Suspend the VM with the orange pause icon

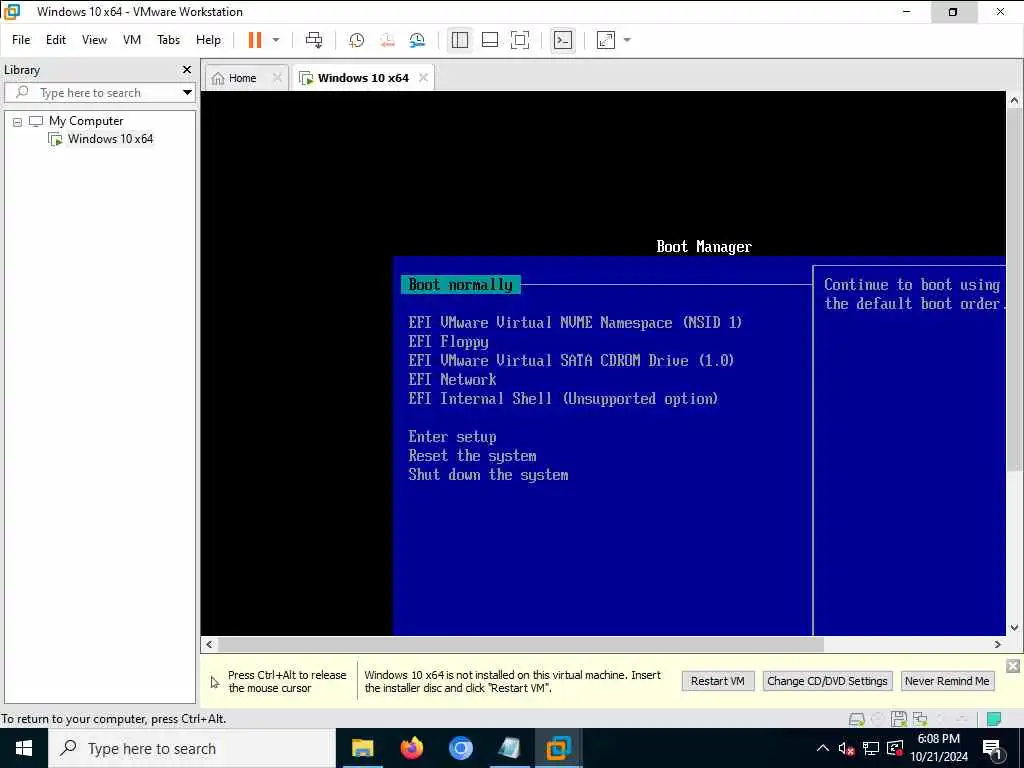[255, 40]
